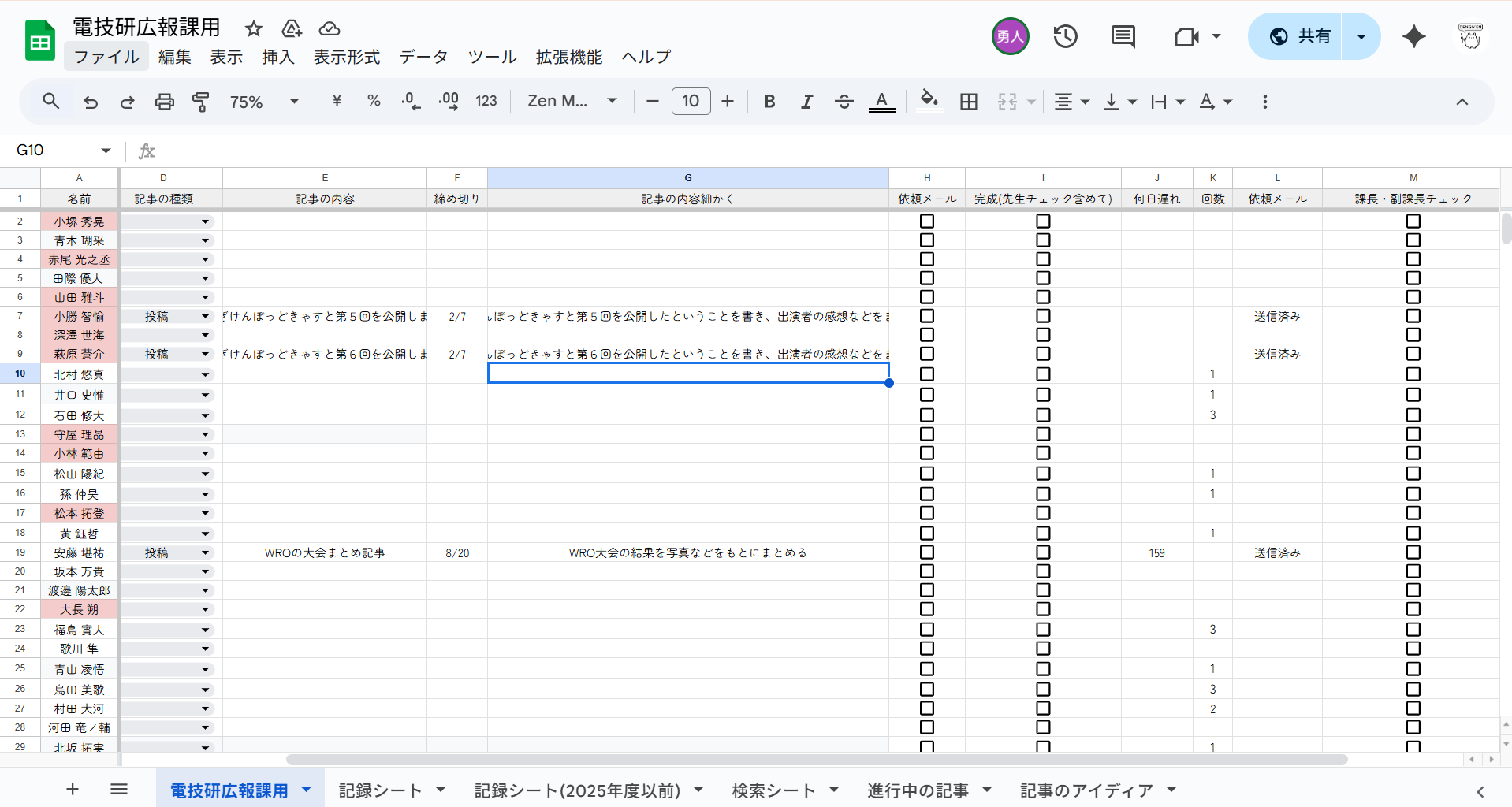Viewport: 1512px width, 807px height.
Task: Switch to the 検索シート tab
Action: tap(773, 790)
